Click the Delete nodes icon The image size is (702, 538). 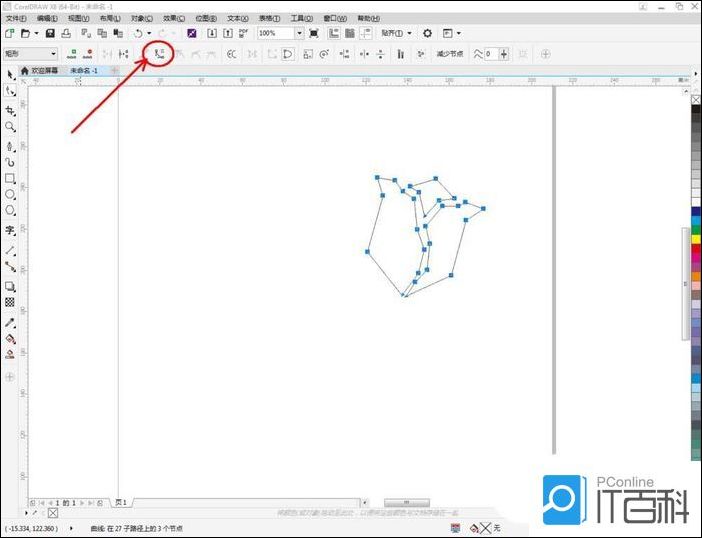coord(88,54)
